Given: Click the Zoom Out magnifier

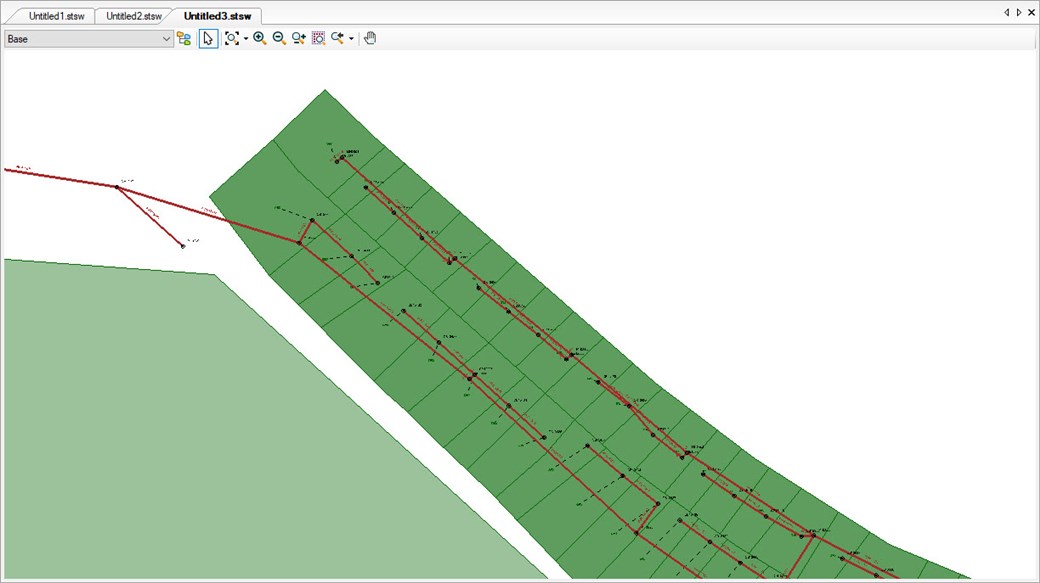Looking at the screenshot, I should click(x=279, y=38).
